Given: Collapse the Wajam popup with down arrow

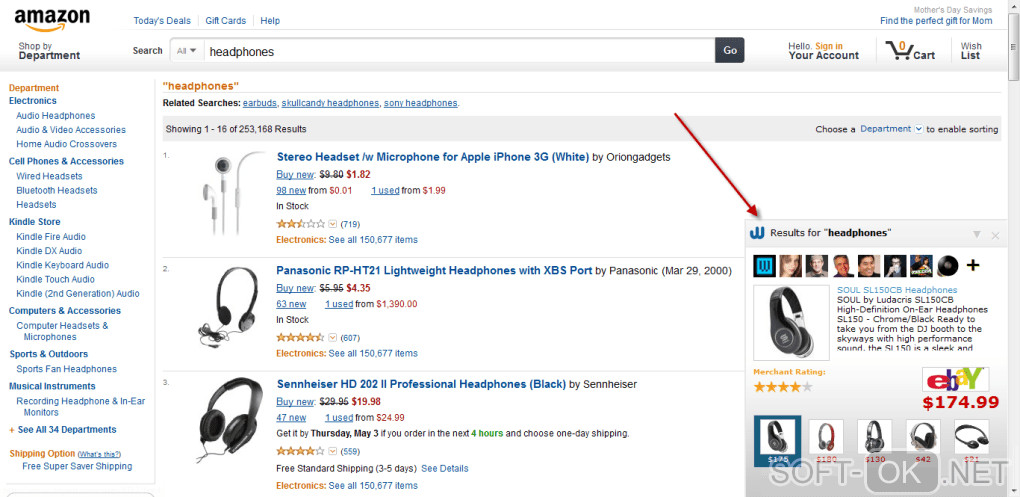Looking at the screenshot, I should [977, 235].
